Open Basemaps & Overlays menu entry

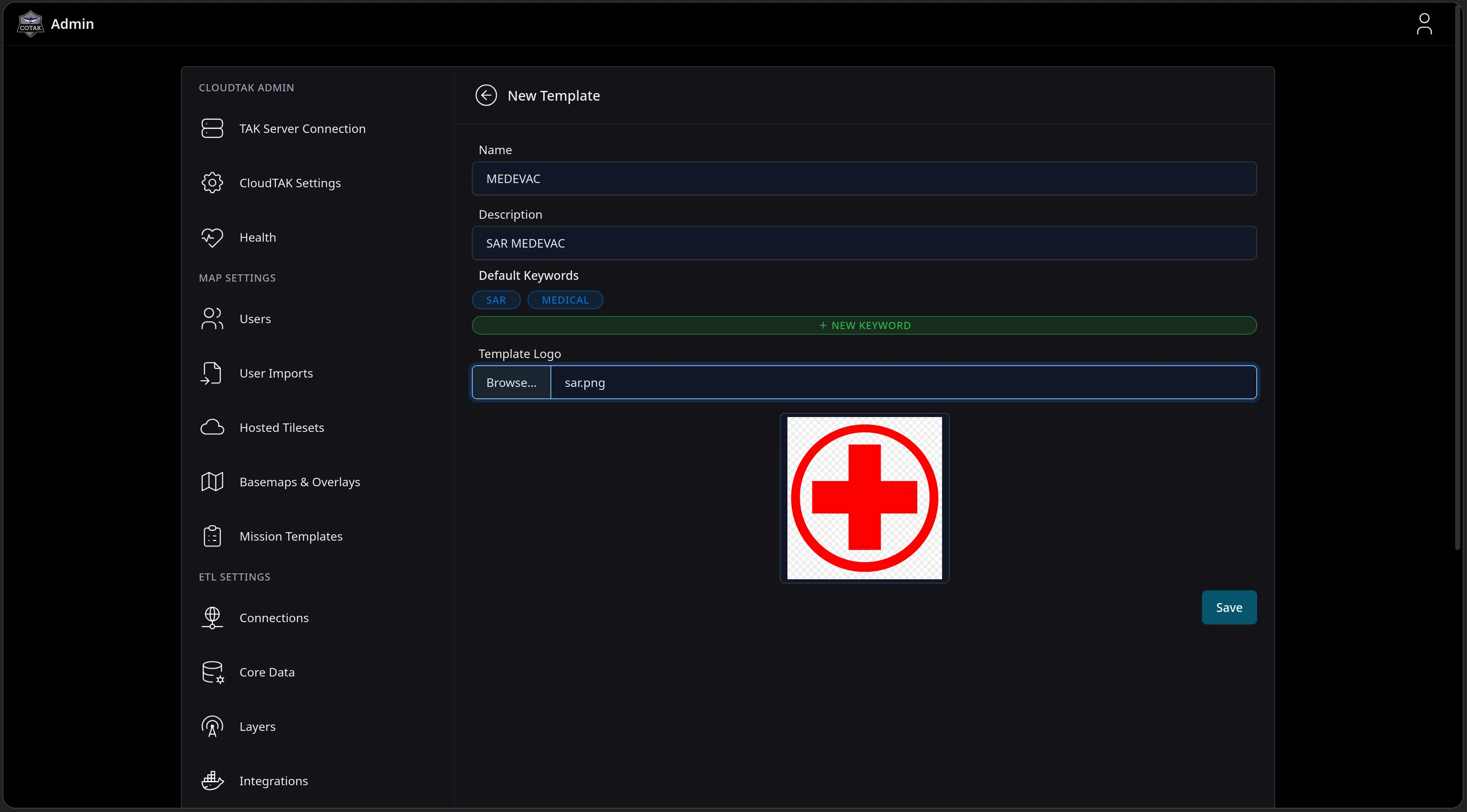(x=318, y=482)
